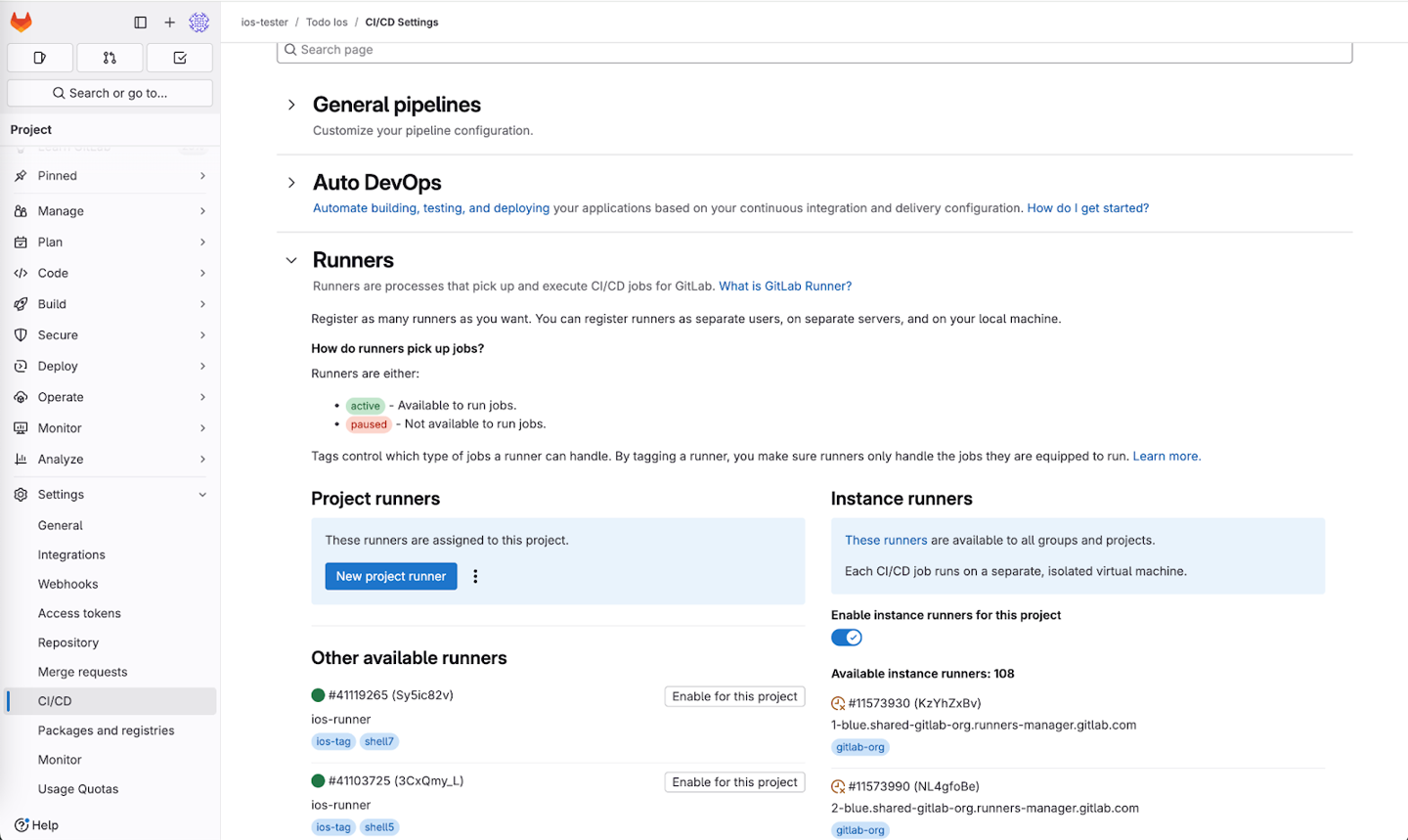Click the Analyze chart icon

[21, 459]
